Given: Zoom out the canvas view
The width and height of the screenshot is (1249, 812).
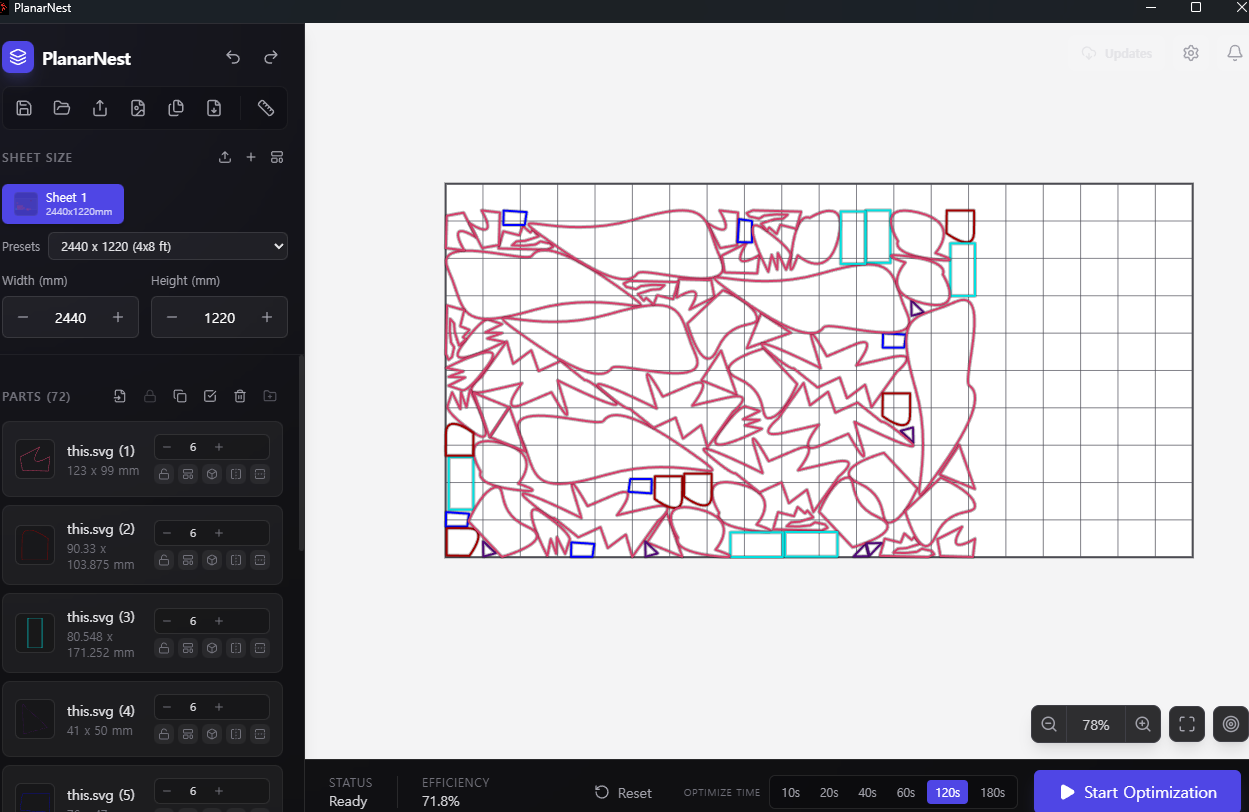Looking at the screenshot, I should [1049, 724].
